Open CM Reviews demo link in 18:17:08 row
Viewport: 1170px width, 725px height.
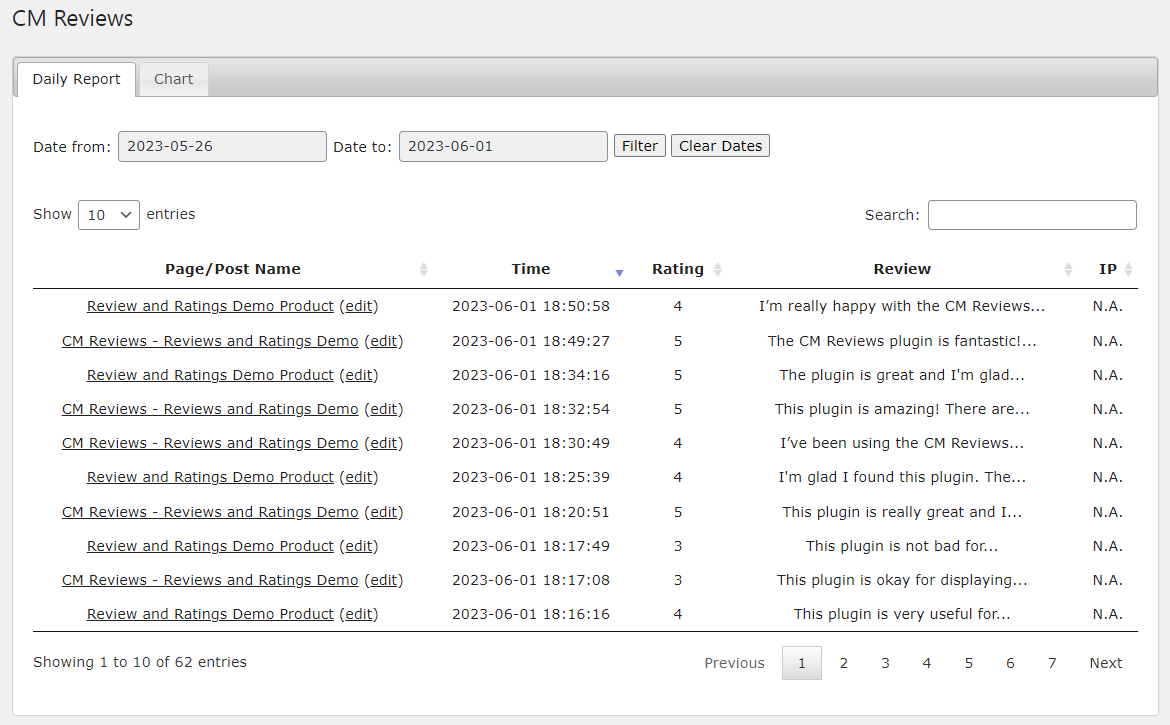click(210, 580)
